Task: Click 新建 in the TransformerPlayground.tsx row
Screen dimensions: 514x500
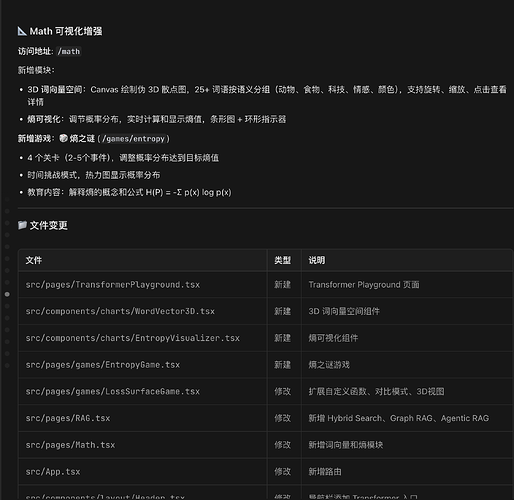Action: point(283,285)
